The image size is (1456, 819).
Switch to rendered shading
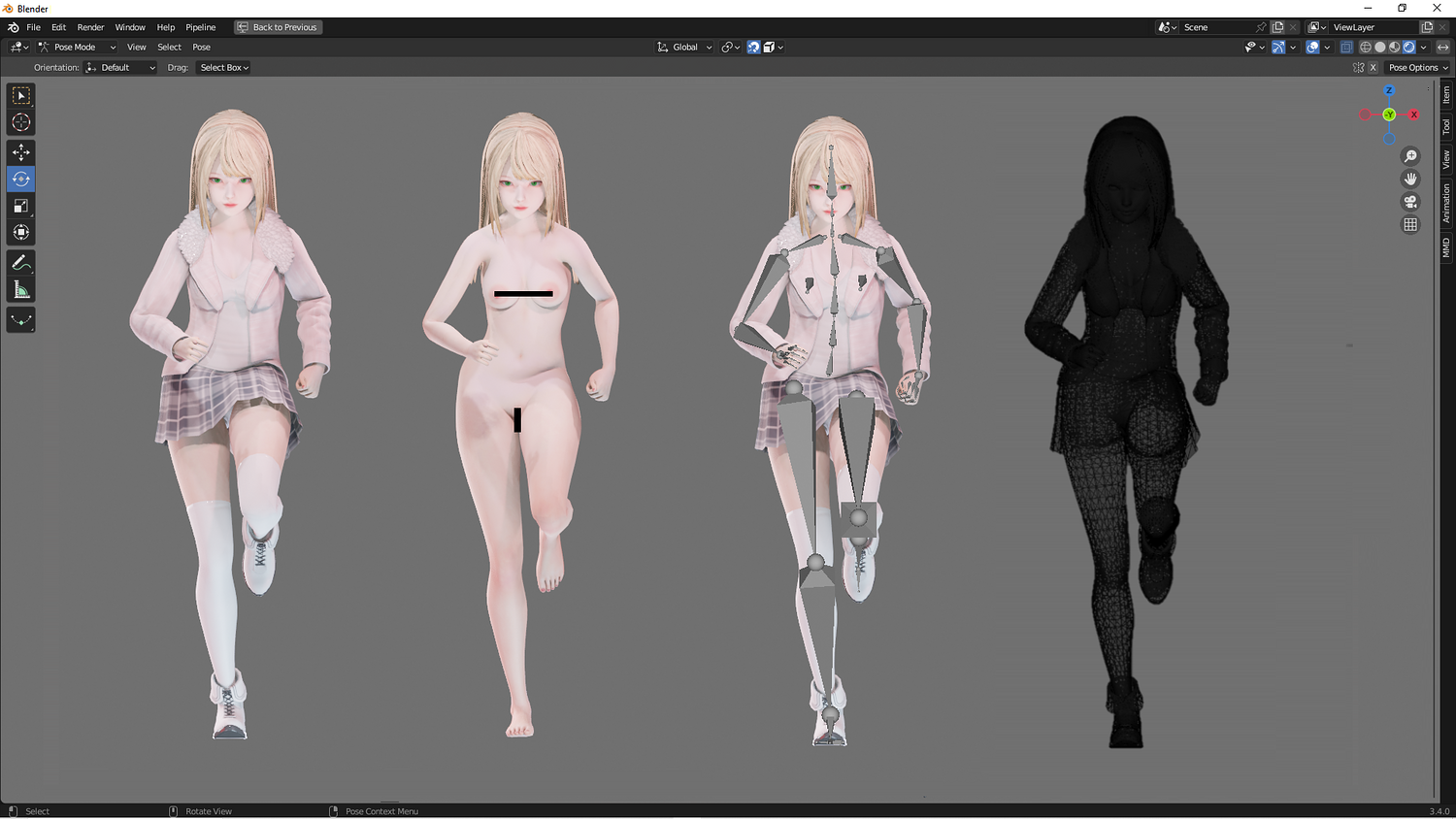pos(1409,47)
